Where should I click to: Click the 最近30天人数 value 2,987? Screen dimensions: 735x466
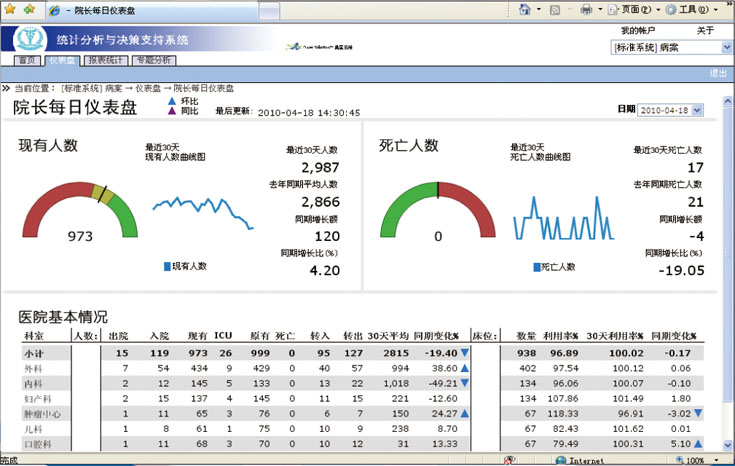click(x=320, y=167)
